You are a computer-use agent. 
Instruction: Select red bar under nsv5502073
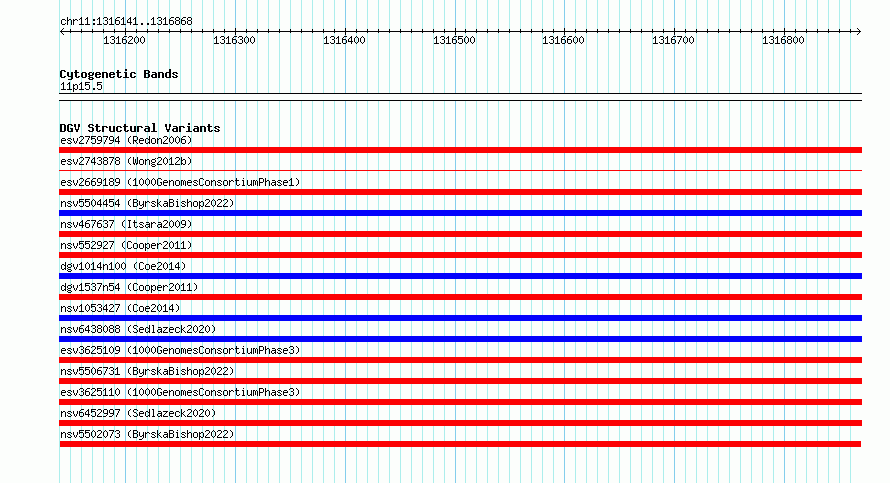[x=460, y=444]
